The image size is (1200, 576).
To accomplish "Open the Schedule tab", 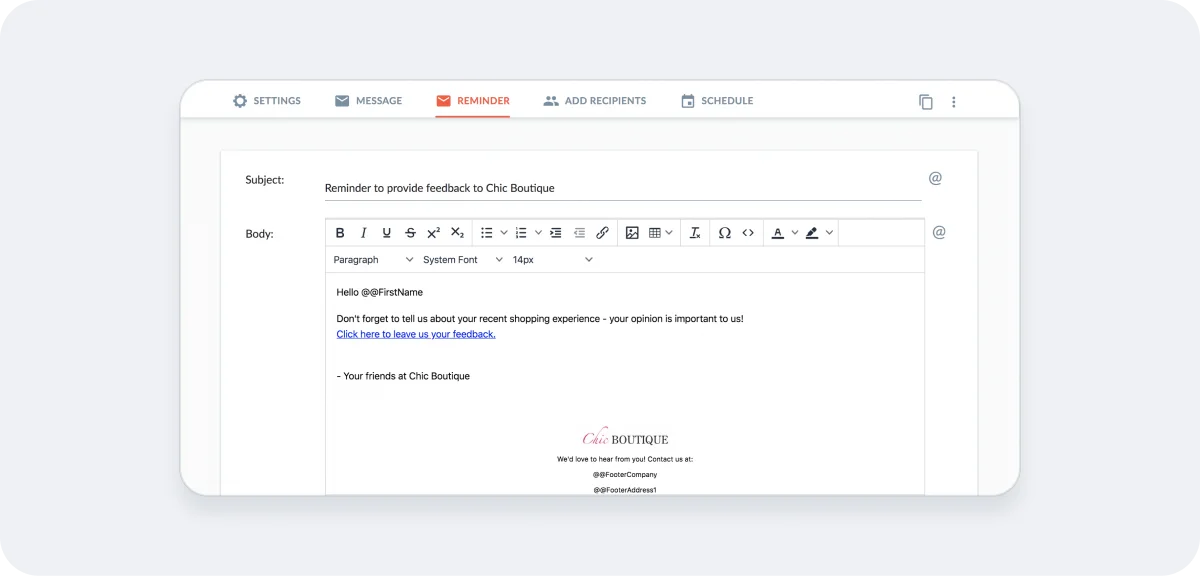I will 716,100.
